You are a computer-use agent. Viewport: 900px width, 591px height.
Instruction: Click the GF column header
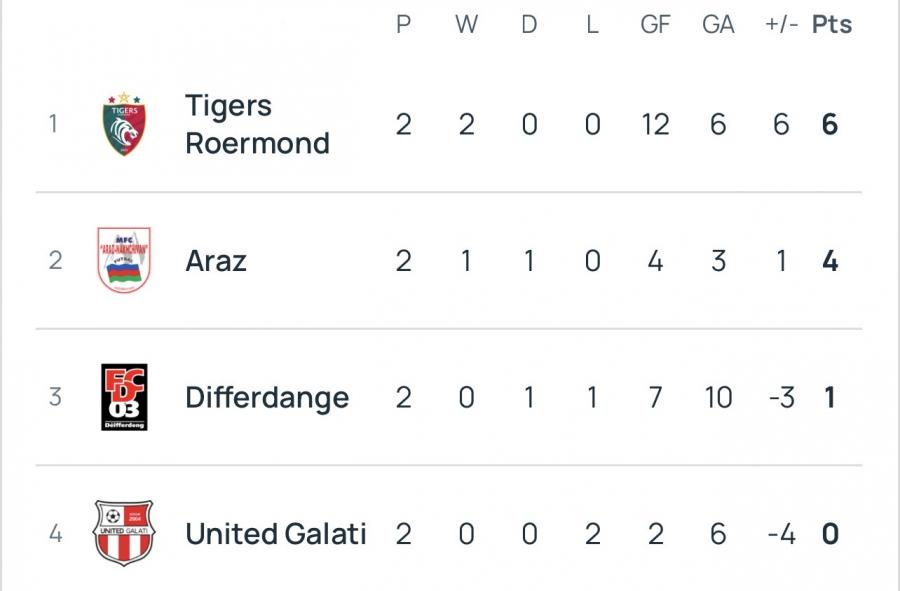pyautogui.click(x=655, y=25)
